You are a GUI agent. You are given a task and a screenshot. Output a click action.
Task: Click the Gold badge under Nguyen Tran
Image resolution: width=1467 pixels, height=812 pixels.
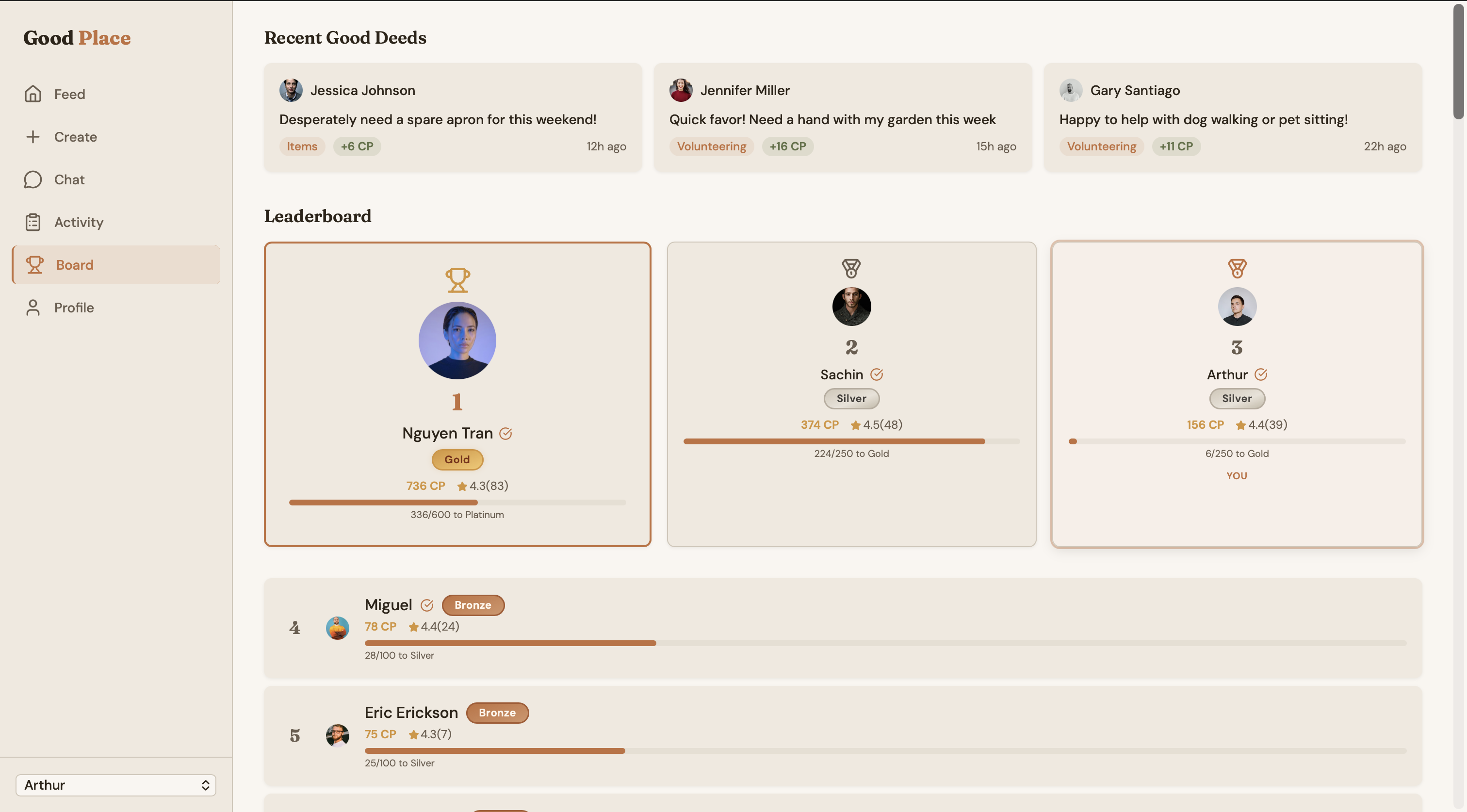(457, 459)
